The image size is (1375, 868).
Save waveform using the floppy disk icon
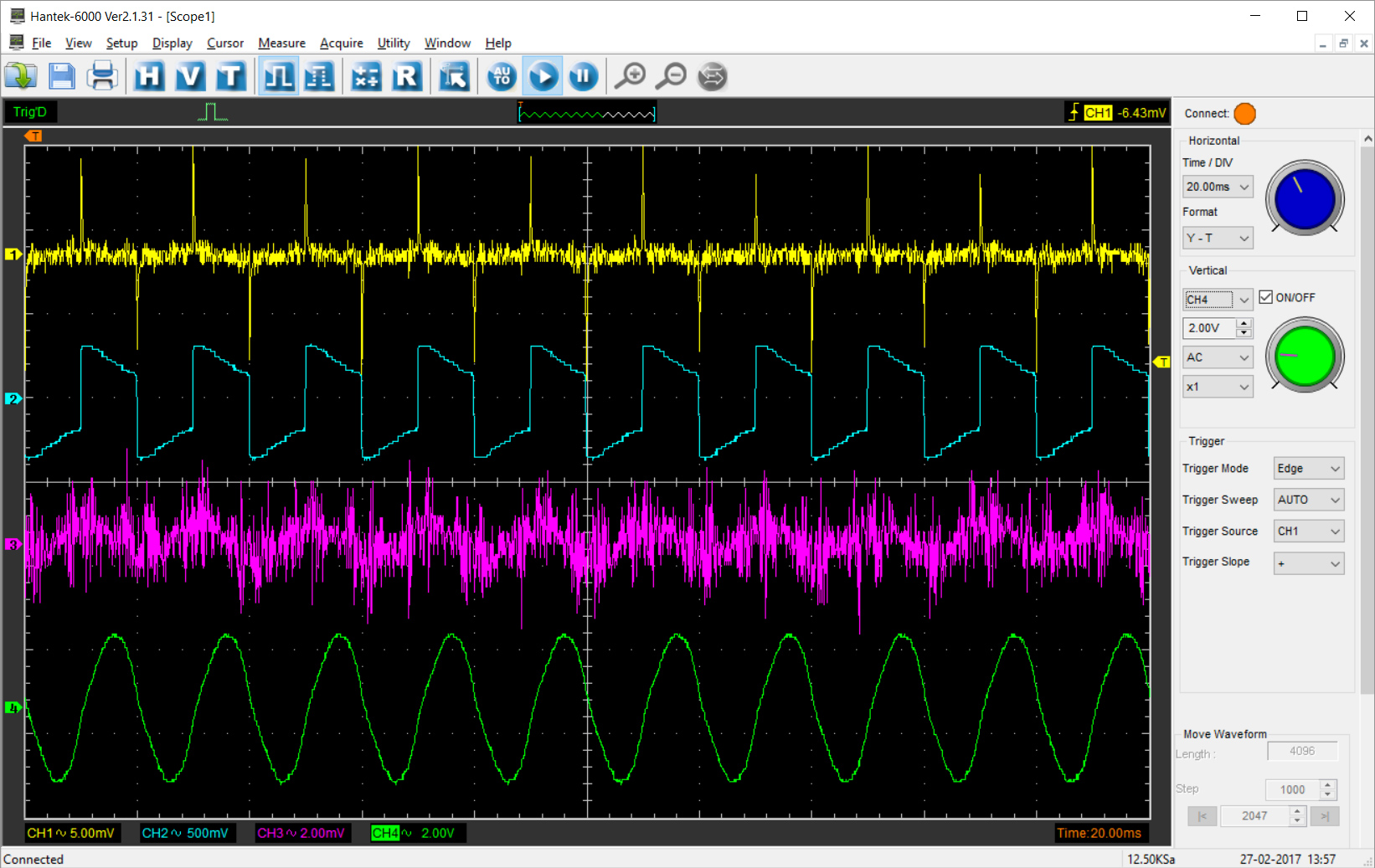click(61, 77)
